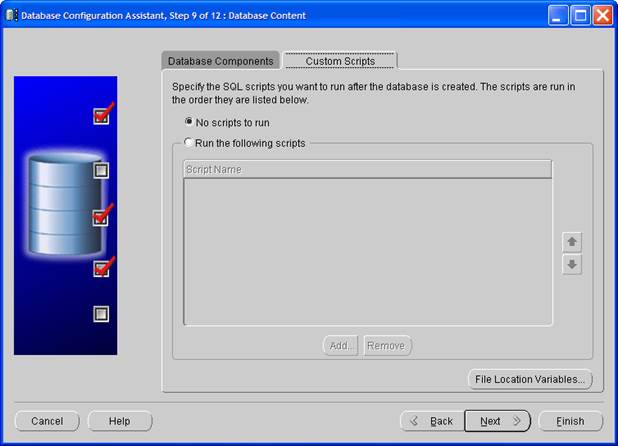Minimize the Database Configuration Assistant window
This screenshot has width=618, height=446.
558,16
